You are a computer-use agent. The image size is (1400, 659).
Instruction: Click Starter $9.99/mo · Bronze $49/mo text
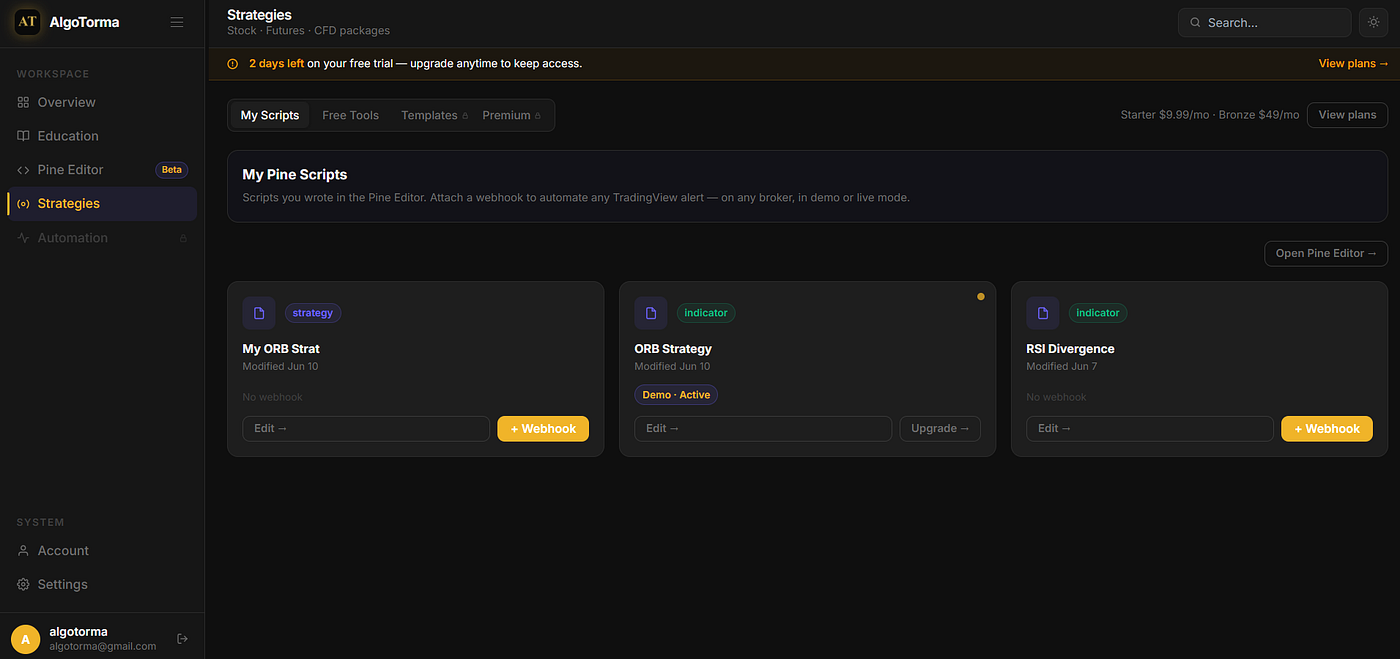coord(1210,115)
